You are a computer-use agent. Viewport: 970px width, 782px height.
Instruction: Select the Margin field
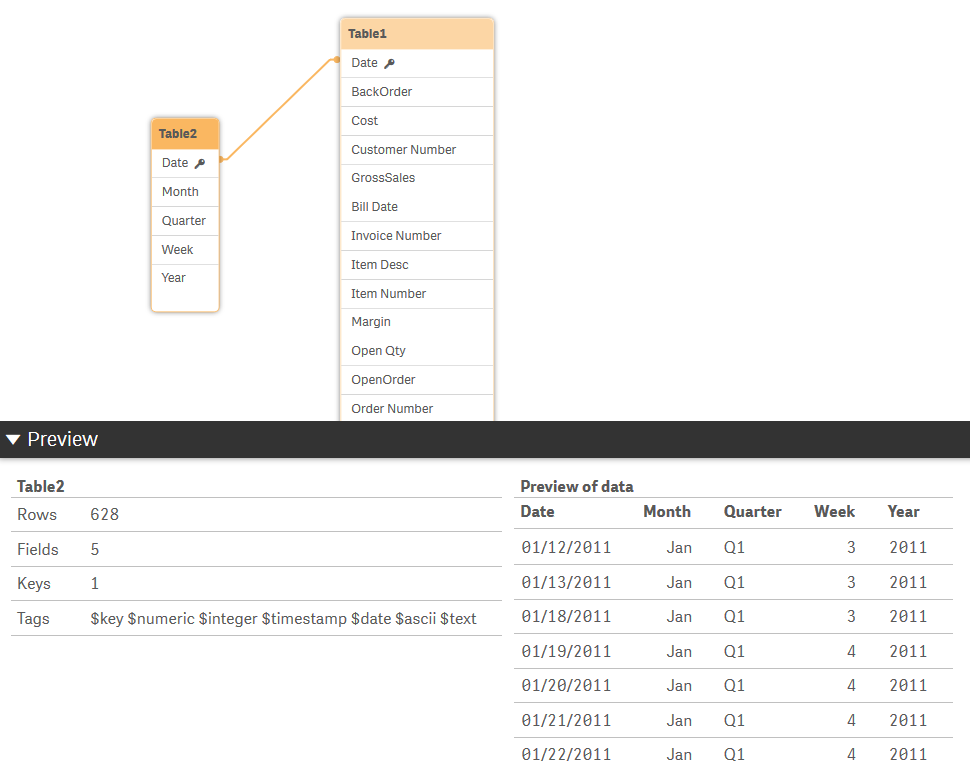(417, 322)
